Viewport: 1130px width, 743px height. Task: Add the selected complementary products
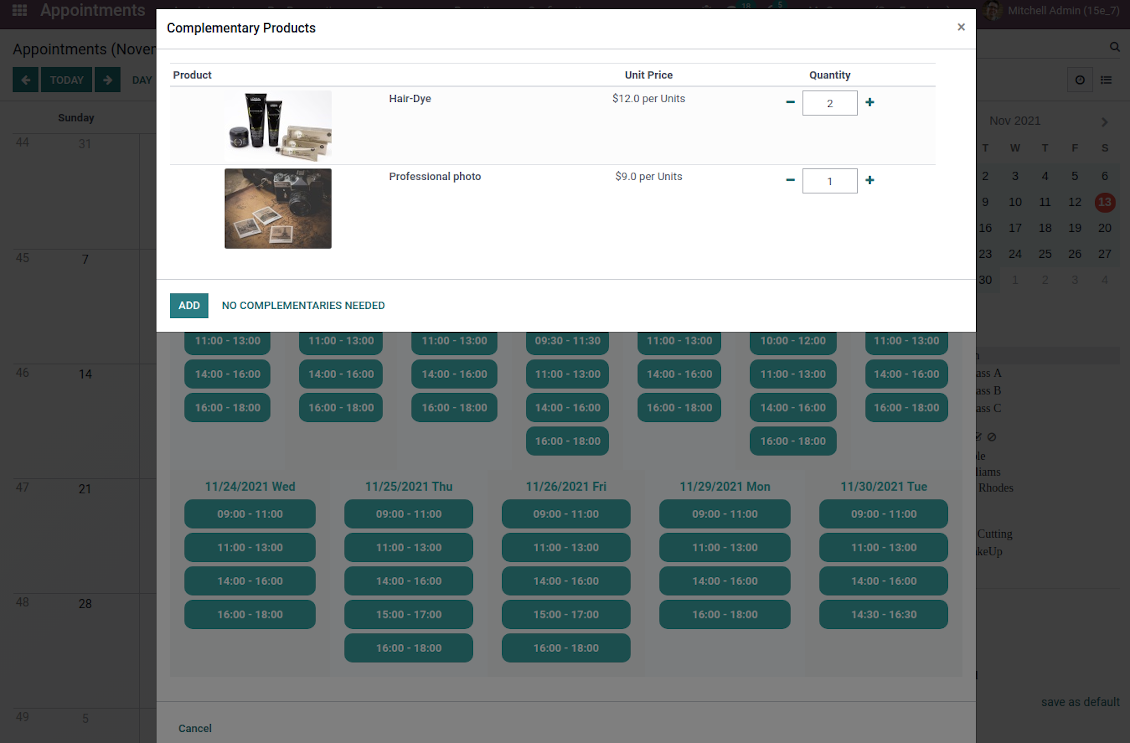tap(189, 306)
